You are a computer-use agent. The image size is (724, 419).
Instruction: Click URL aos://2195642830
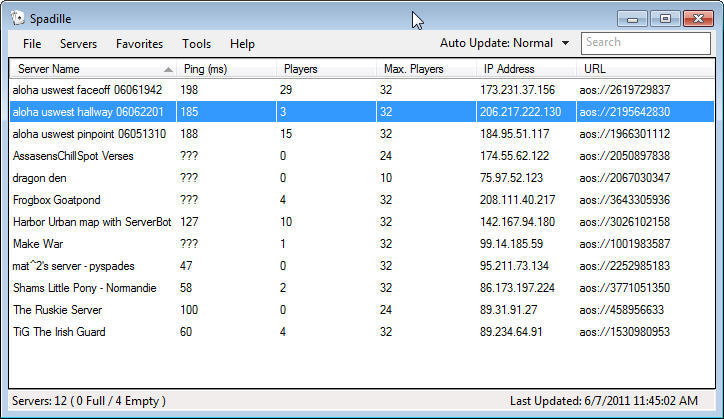pos(625,112)
